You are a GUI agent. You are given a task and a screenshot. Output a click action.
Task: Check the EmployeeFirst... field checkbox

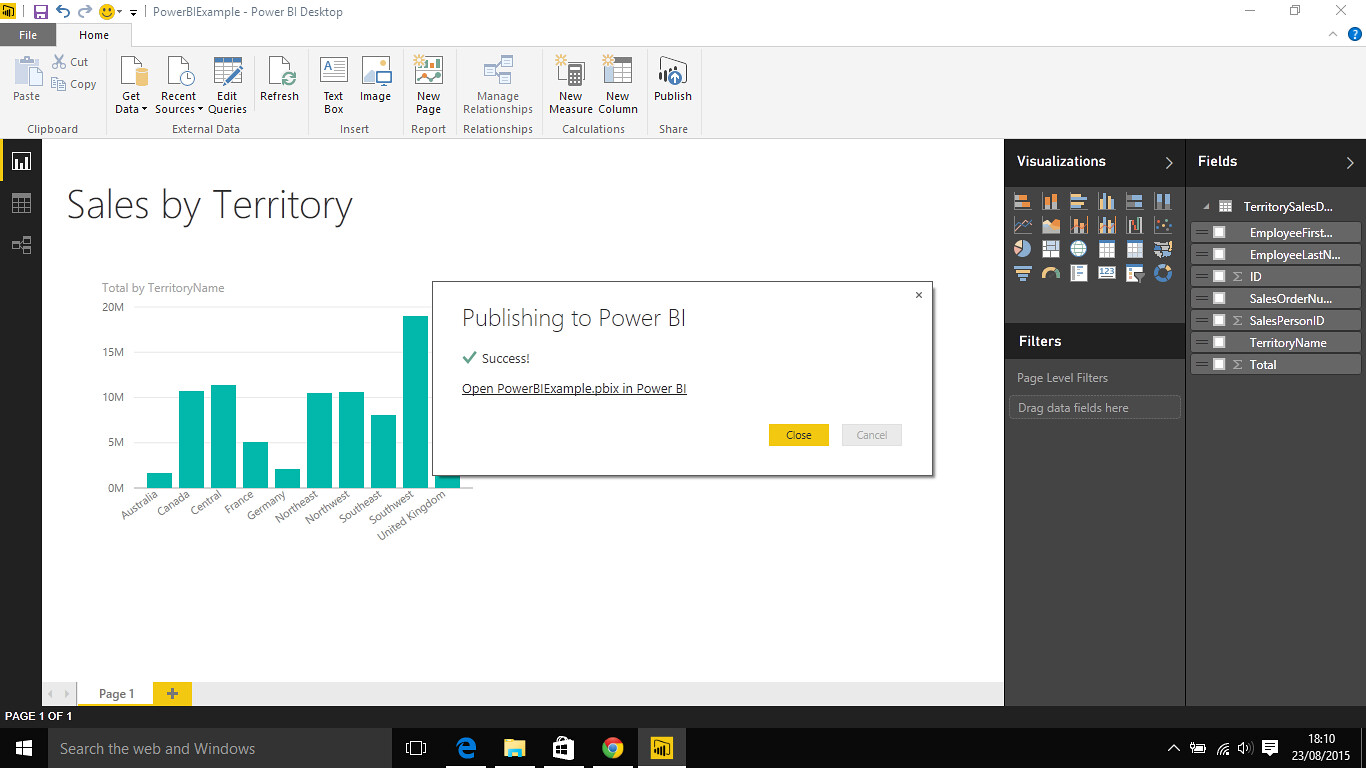1219,232
